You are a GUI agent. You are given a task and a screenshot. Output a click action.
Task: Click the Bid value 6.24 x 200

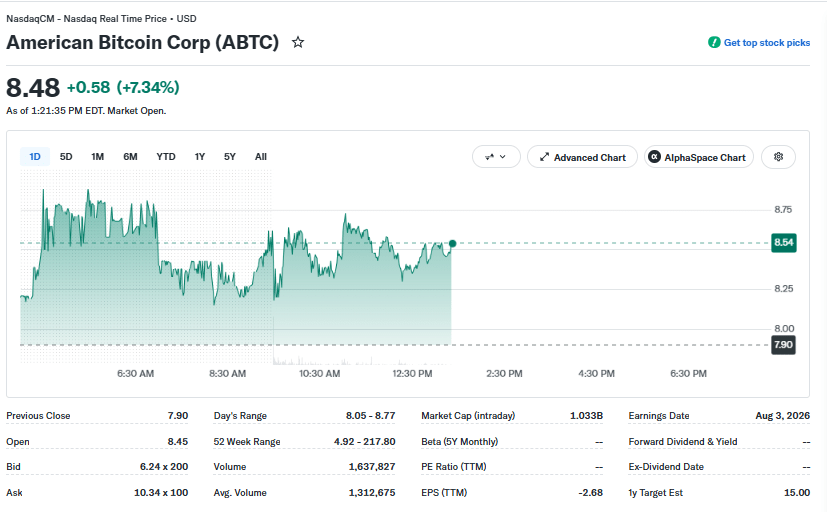click(x=164, y=467)
